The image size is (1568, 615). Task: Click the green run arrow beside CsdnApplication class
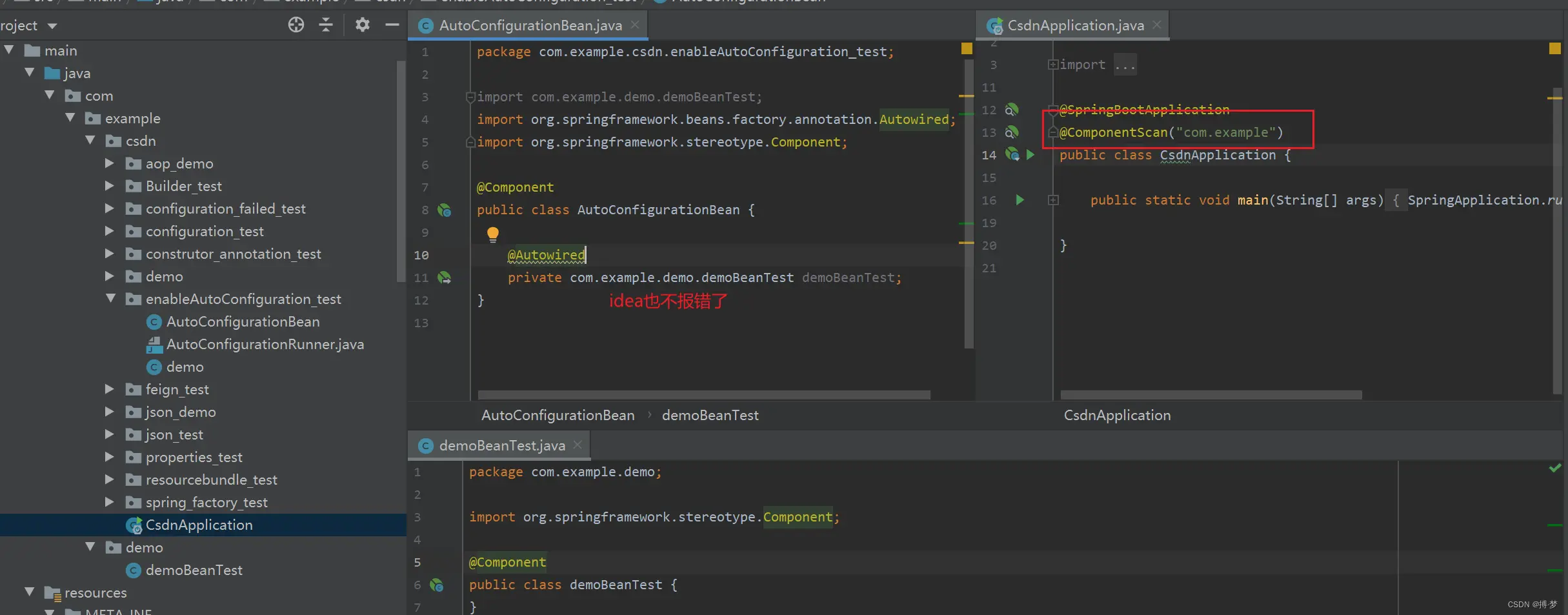[x=1030, y=155]
